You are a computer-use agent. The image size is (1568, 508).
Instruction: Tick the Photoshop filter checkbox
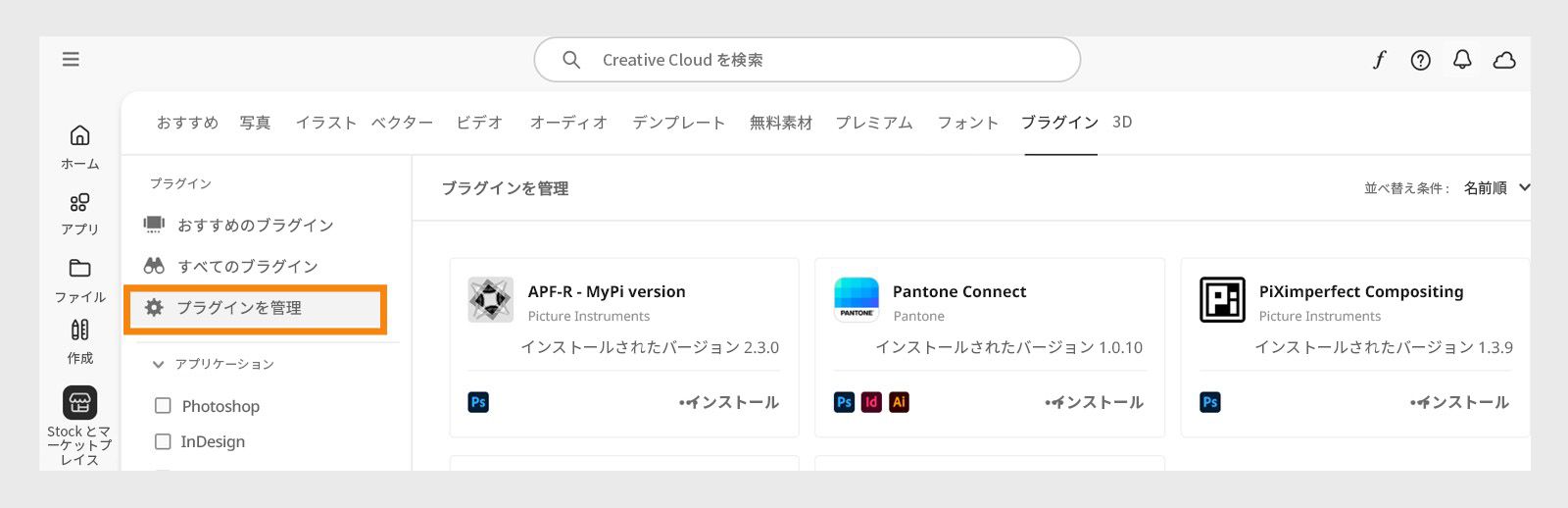point(163,406)
